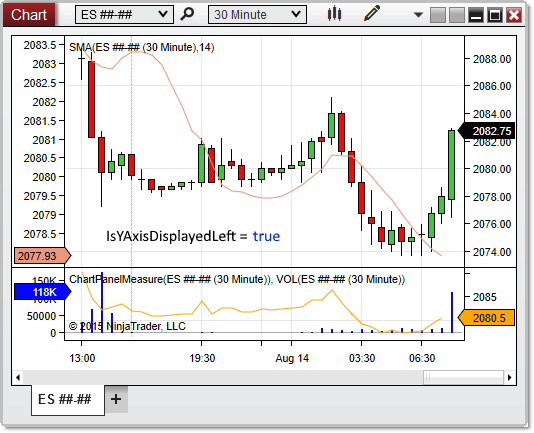
Task: Click the 2074.00 right axis price label
Action: click(492, 252)
